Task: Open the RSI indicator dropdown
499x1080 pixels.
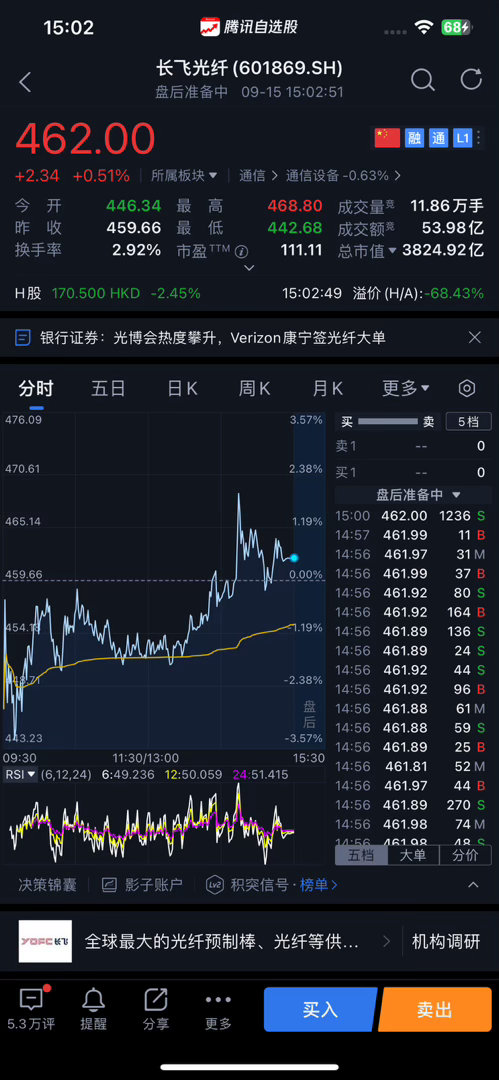Action: pos(21,774)
